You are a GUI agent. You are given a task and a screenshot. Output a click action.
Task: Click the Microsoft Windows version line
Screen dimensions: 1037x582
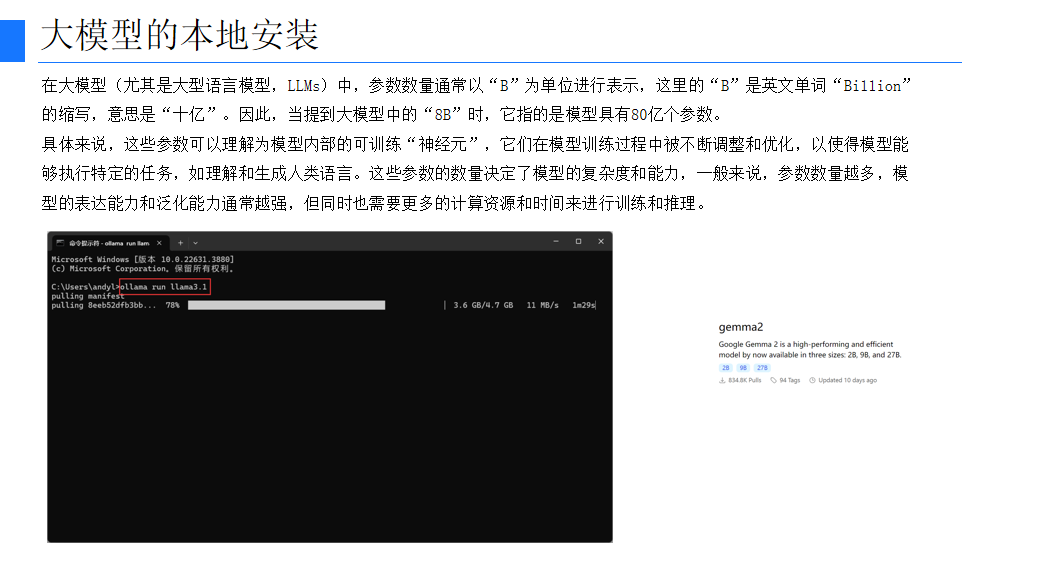pyautogui.click(x=143, y=259)
